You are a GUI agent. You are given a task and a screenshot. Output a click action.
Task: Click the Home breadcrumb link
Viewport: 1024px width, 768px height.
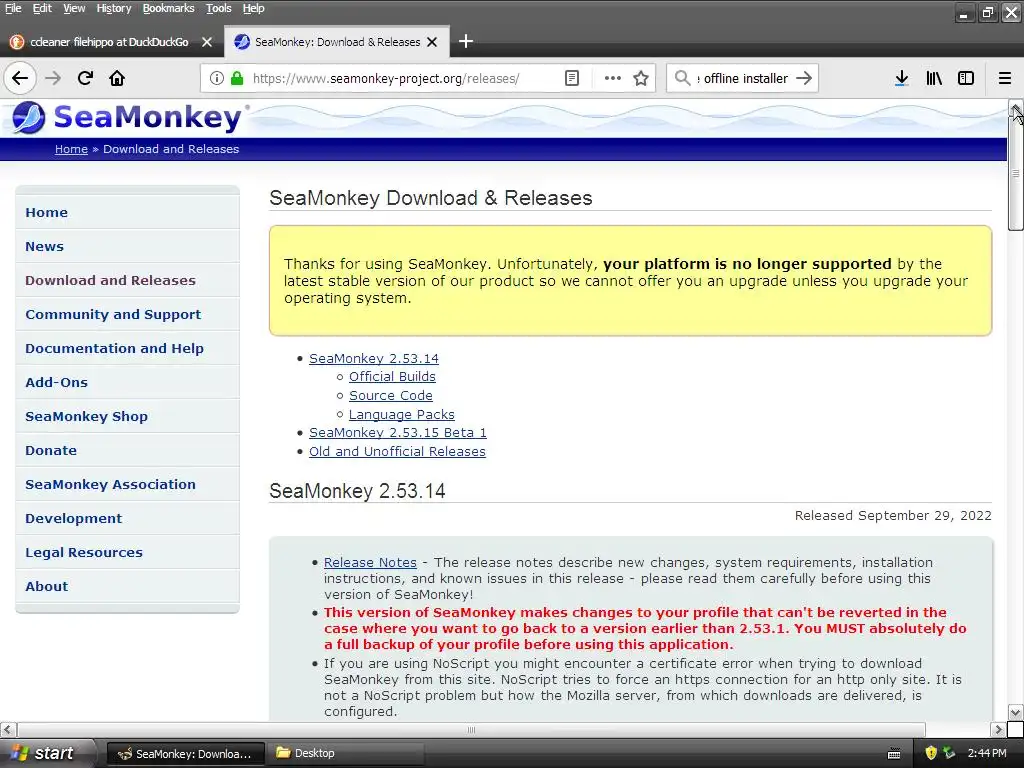71,149
